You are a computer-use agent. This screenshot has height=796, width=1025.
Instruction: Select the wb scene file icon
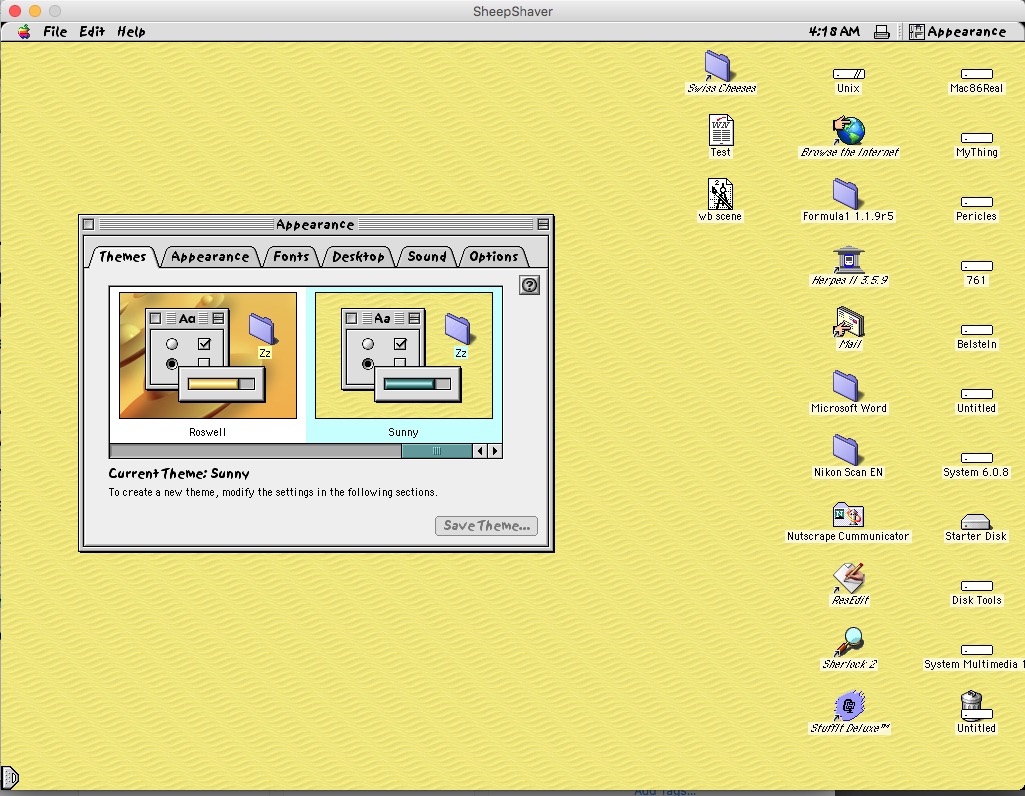(720, 194)
